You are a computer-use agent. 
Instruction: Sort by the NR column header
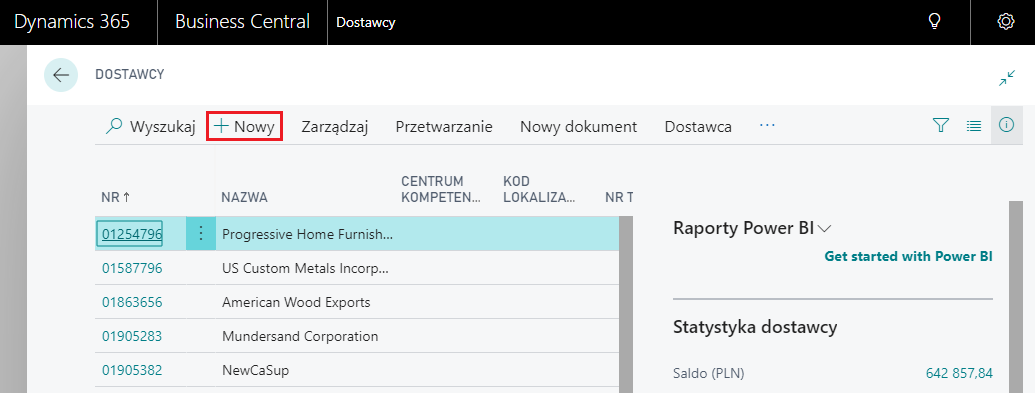click(116, 197)
